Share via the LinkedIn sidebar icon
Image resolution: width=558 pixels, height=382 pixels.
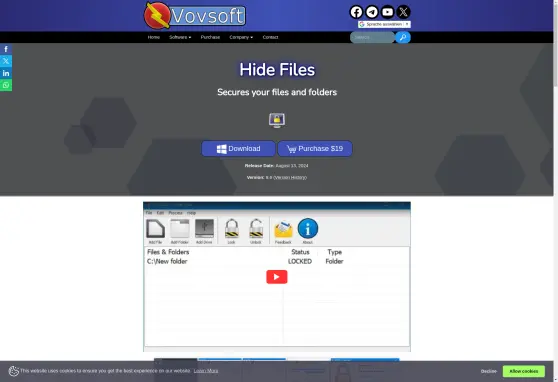[6, 73]
